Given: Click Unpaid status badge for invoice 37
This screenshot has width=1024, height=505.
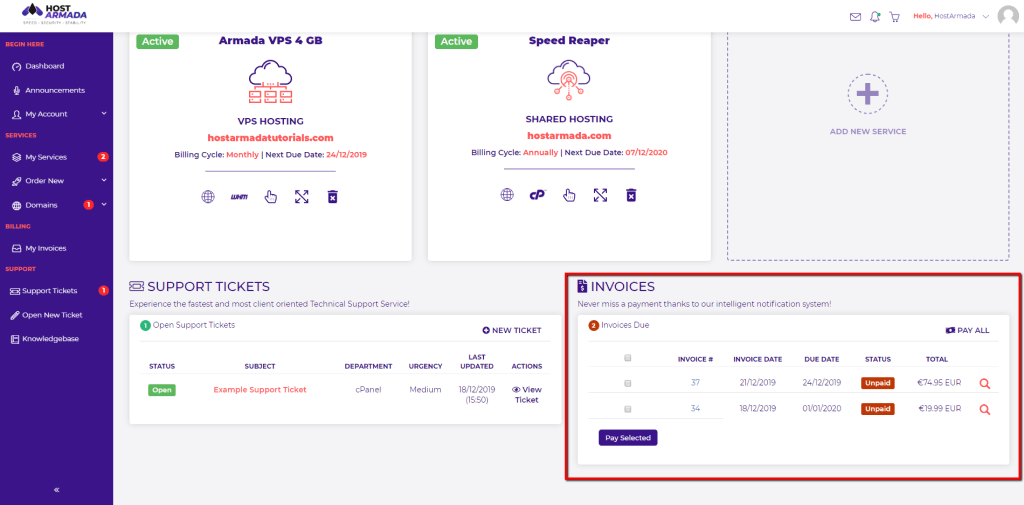Looking at the screenshot, I should pyautogui.click(x=878, y=383).
